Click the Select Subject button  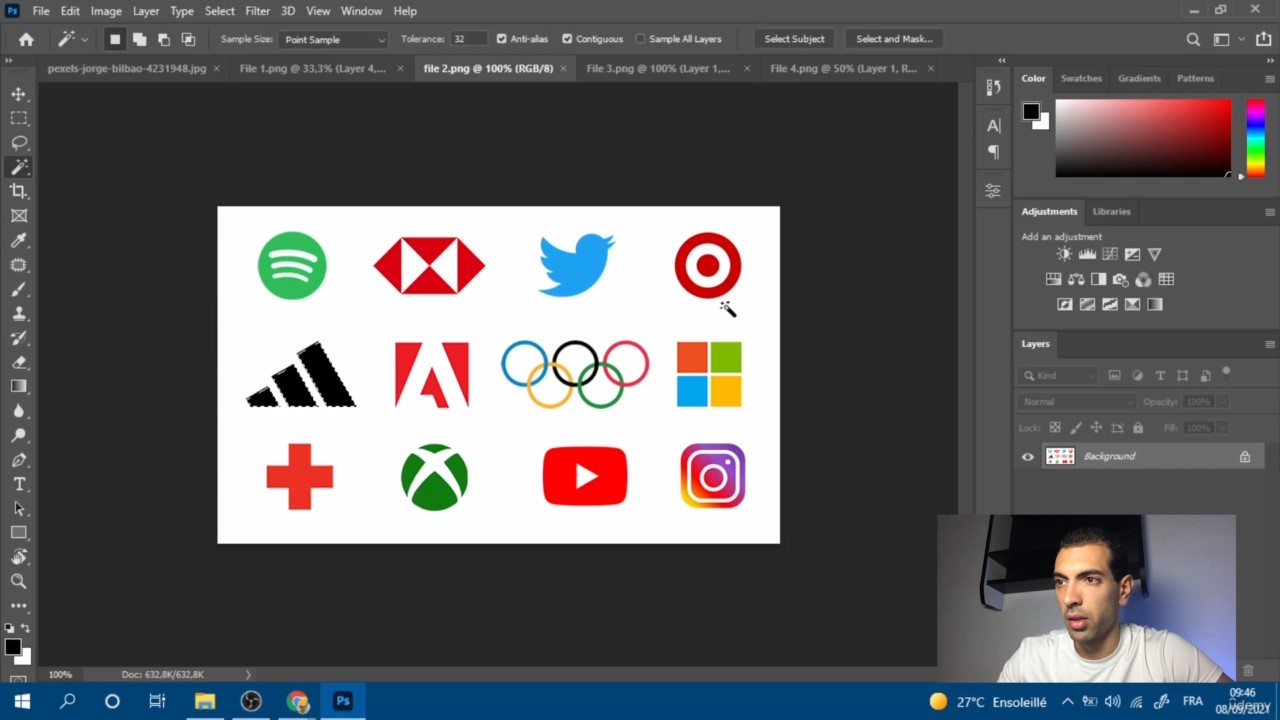tap(794, 39)
